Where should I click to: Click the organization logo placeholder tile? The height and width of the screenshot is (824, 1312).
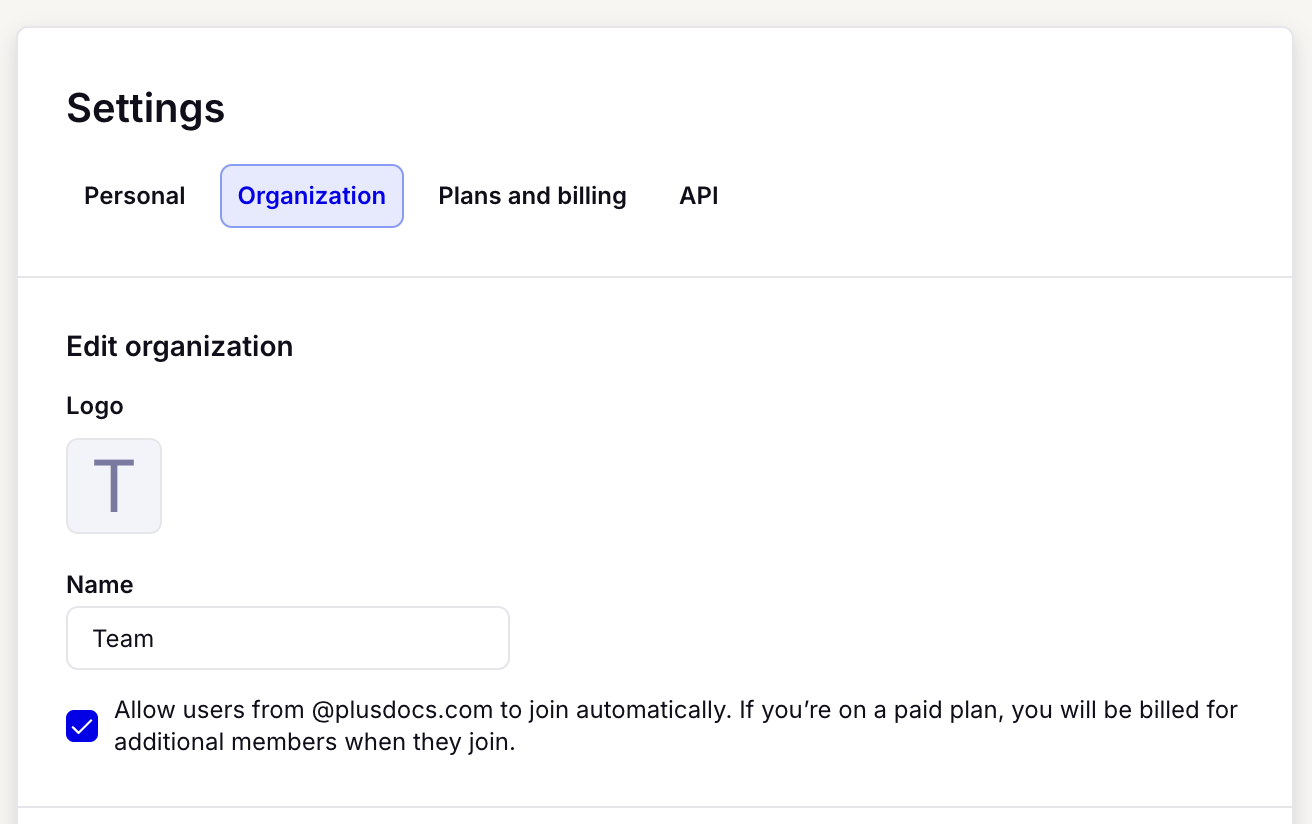pos(114,486)
